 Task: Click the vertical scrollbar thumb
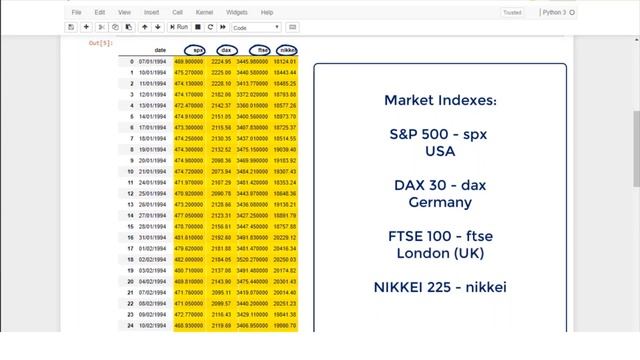pos(636,148)
